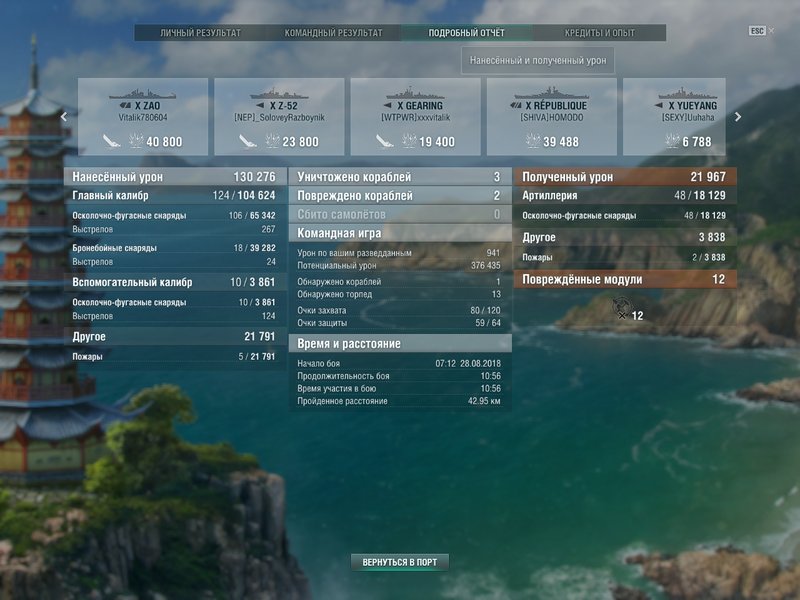Click the Повреждено кораблей row

pos(400,195)
